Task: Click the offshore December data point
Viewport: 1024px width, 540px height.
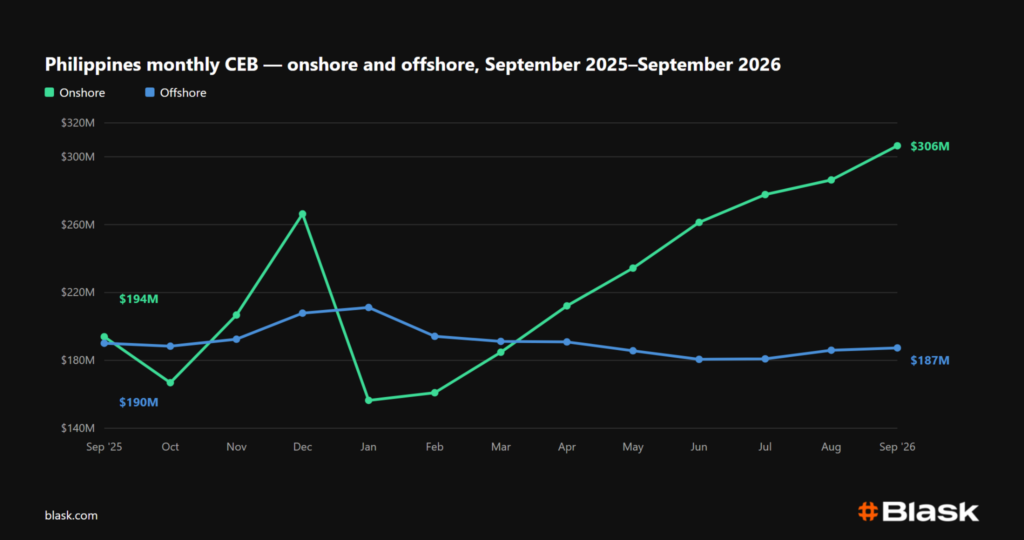Action: pyautogui.click(x=302, y=313)
